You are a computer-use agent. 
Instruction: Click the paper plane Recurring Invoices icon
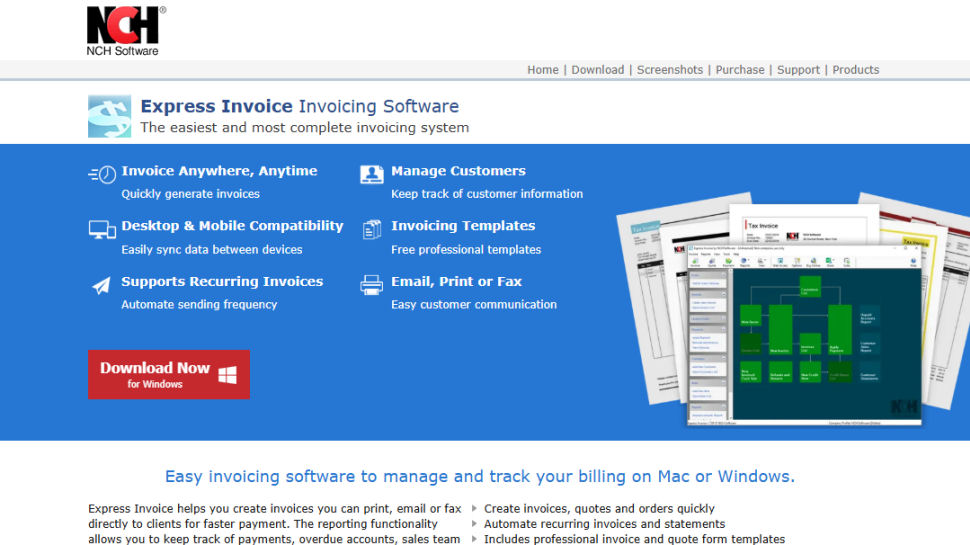coord(101,285)
